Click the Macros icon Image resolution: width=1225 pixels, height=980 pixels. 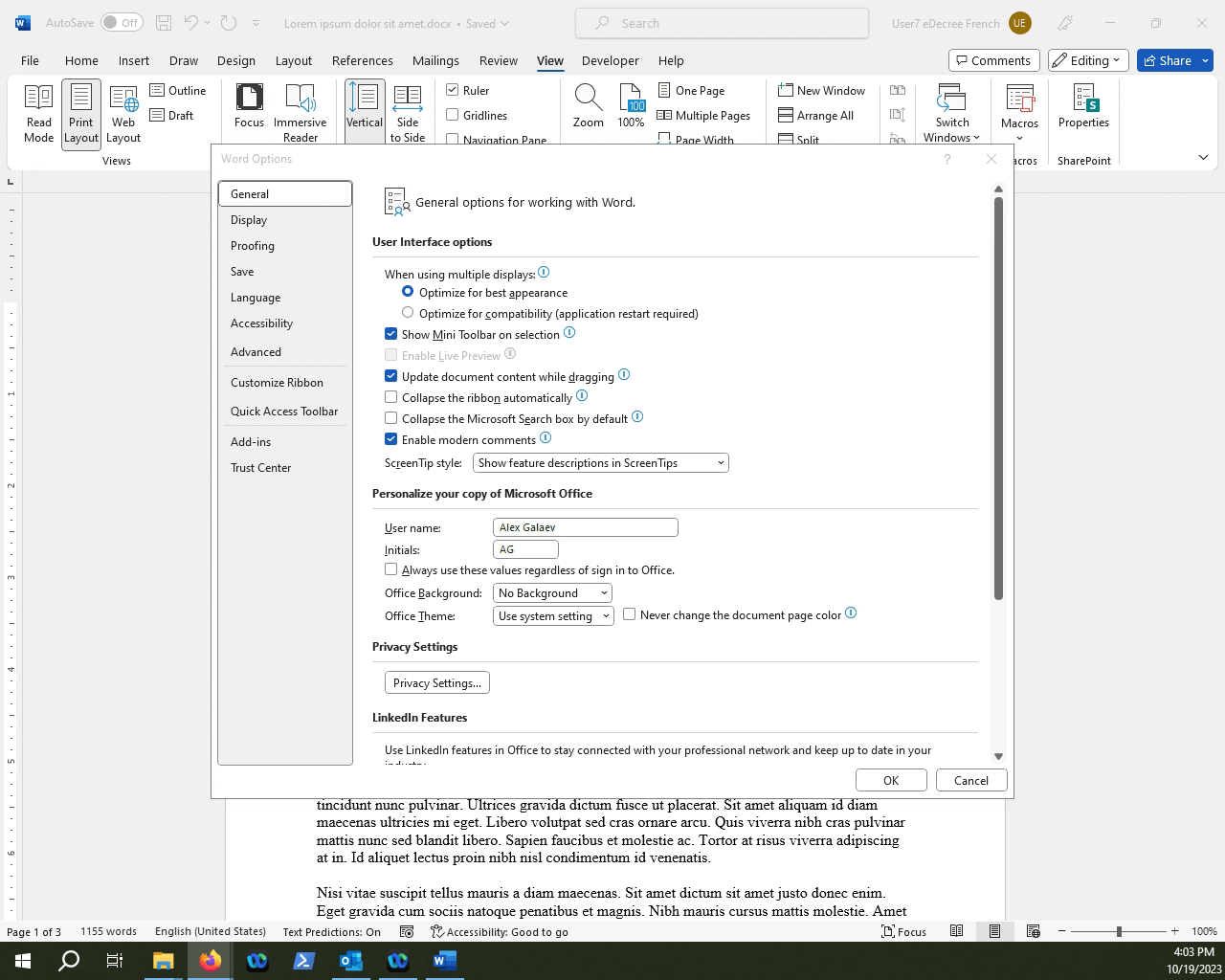[x=1019, y=105]
